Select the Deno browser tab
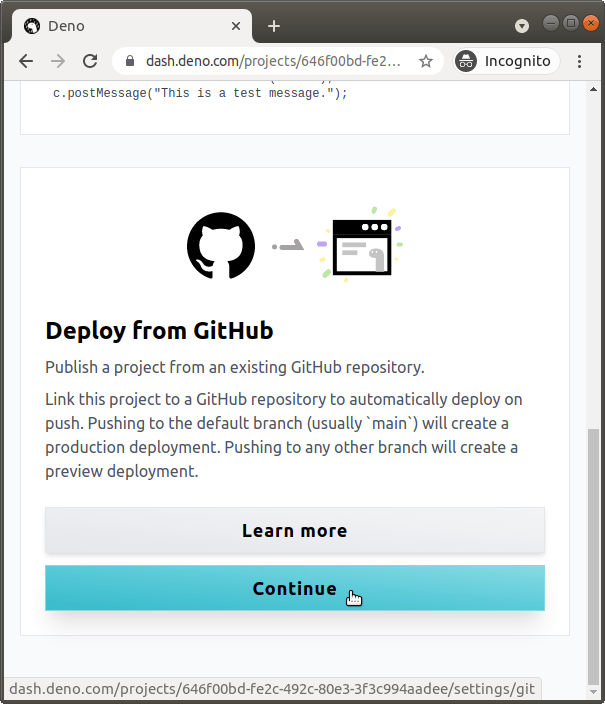Screen dimensions: 605x704 tap(131, 26)
